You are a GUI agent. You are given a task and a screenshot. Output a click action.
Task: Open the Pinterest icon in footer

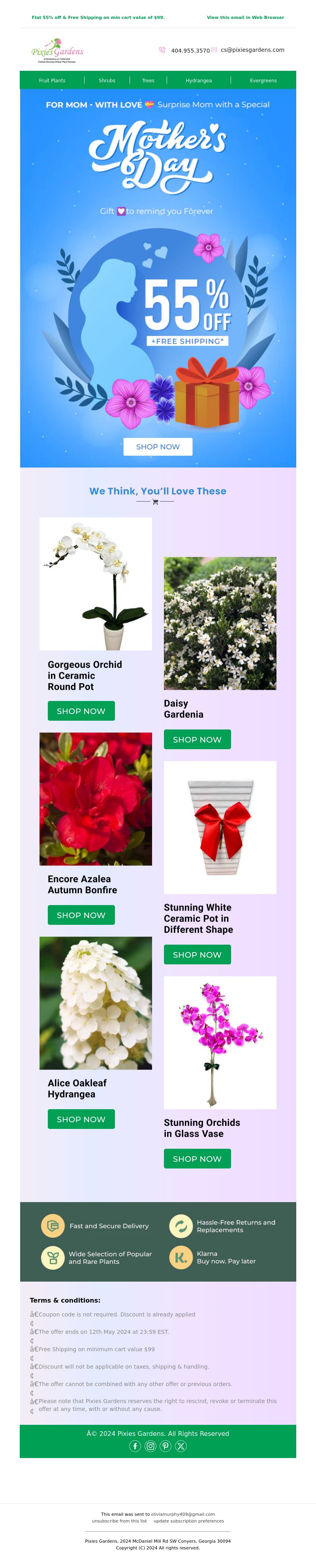click(165, 1446)
